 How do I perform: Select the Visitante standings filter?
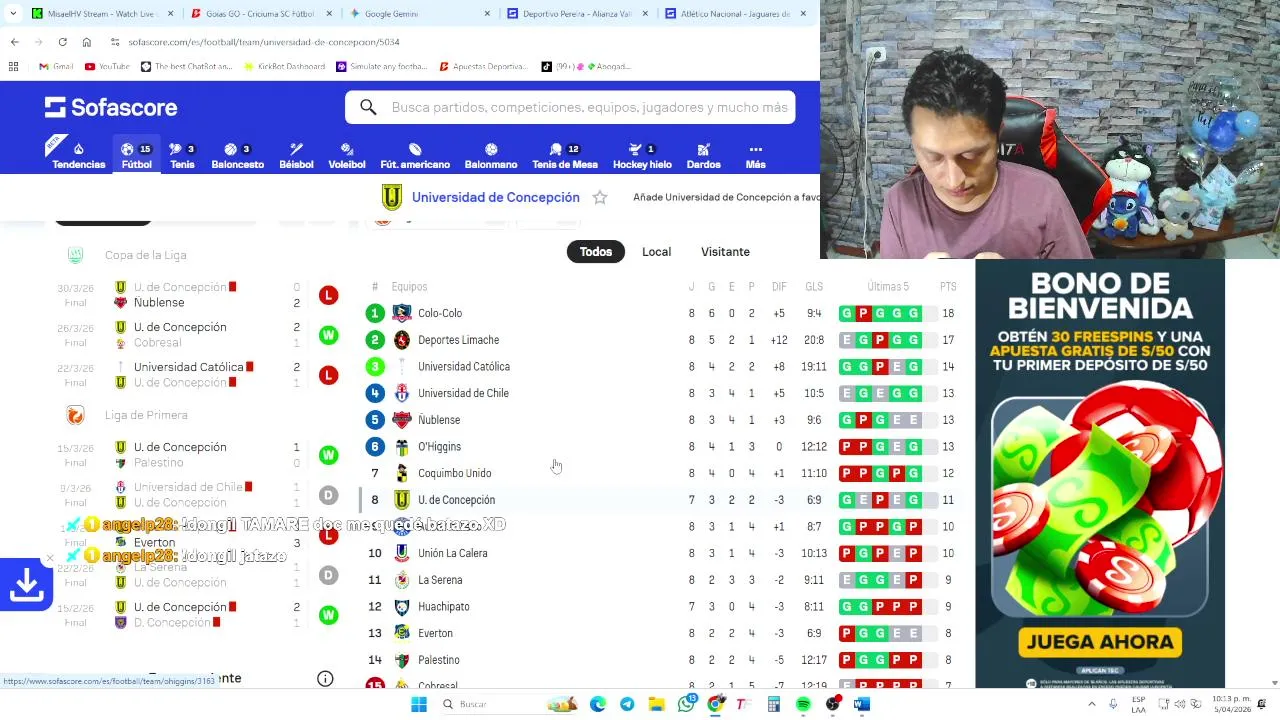click(x=725, y=251)
